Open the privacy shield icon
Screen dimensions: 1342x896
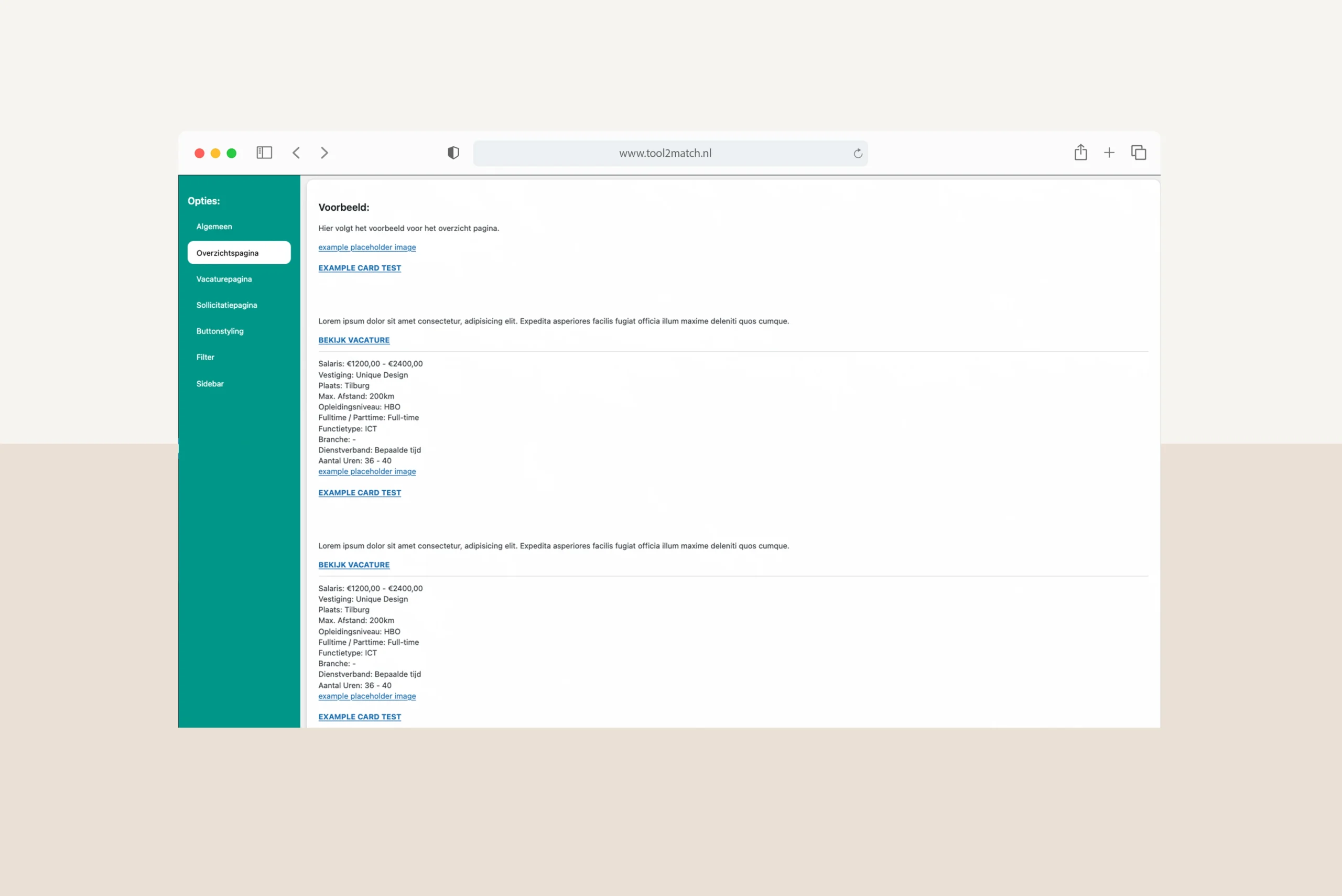click(453, 153)
